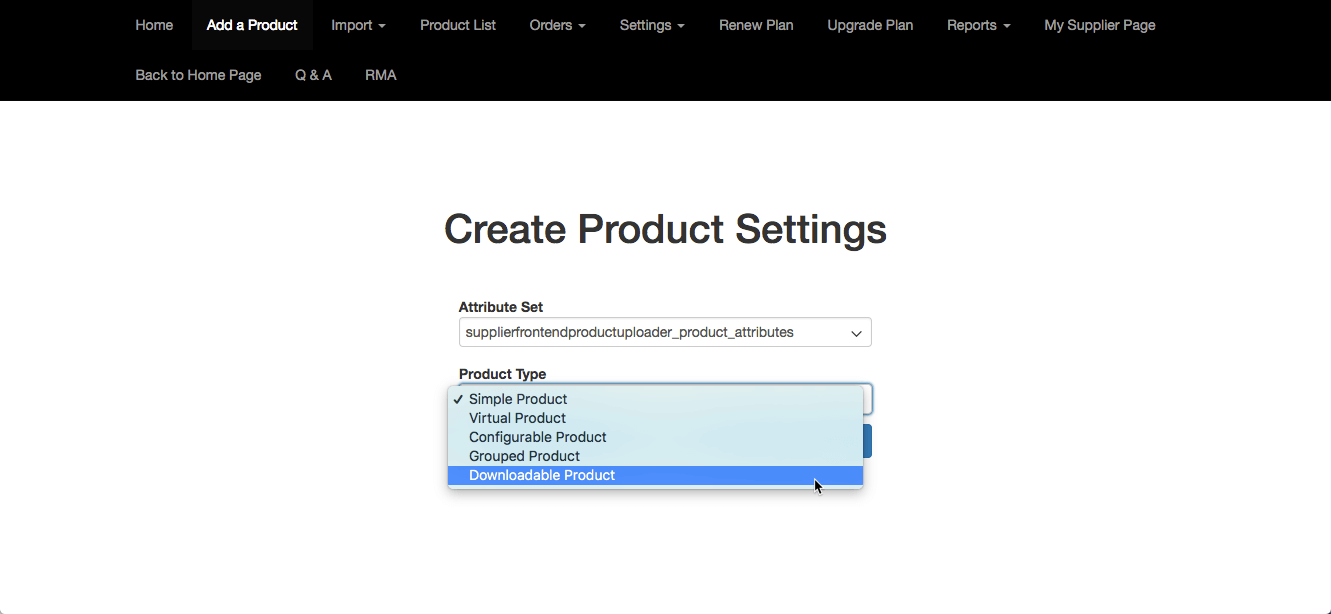Viewport: 1331px width, 614px height.
Task: Expand the Reports menu
Action: pyautogui.click(x=978, y=25)
